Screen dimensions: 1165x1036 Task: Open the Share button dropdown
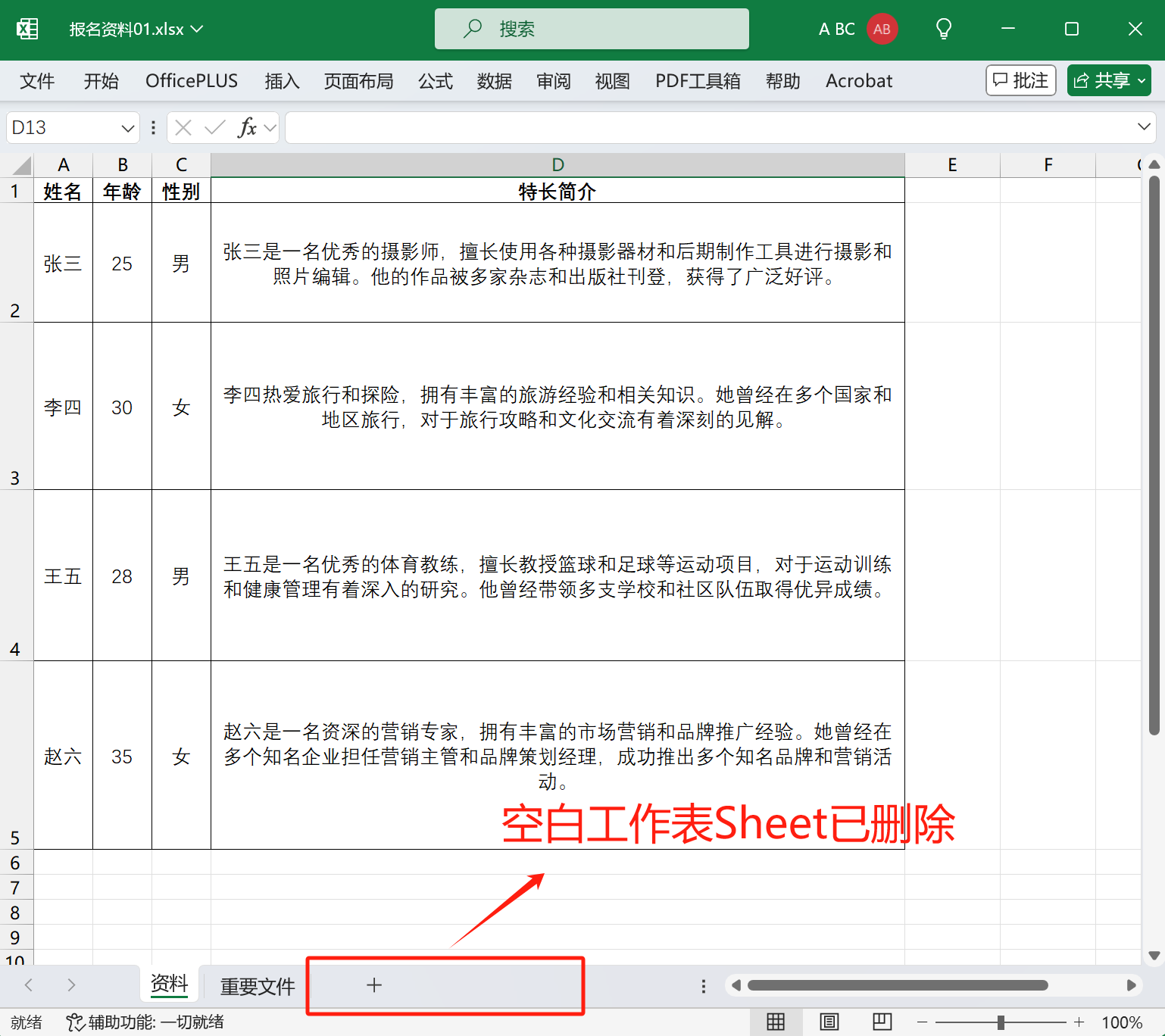pyautogui.click(x=1142, y=80)
